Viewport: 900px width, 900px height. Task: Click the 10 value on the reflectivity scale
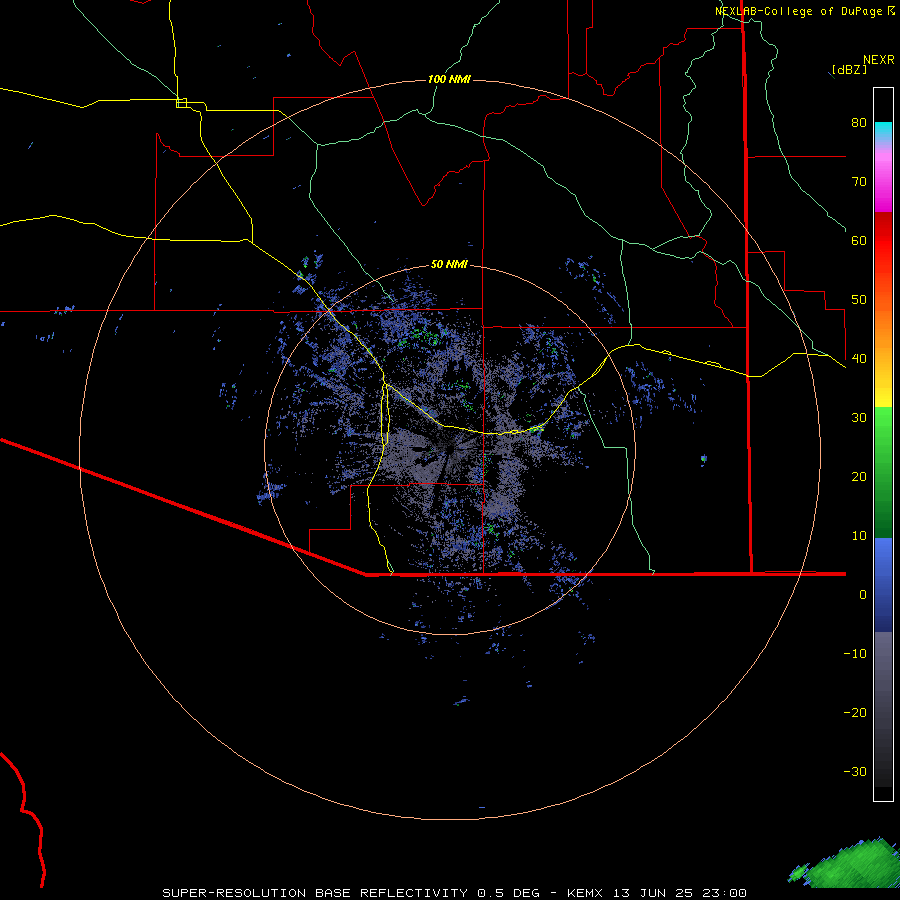pos(859,536)
